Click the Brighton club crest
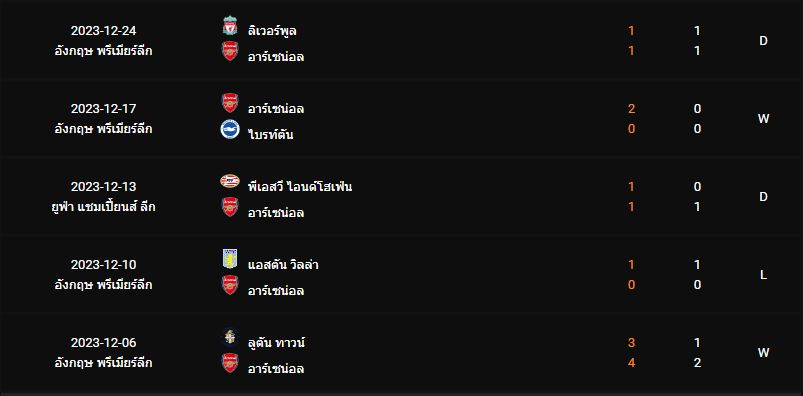The height and width of the screenshot is (396, 803). pyautogui.click(x=230, y=129)
